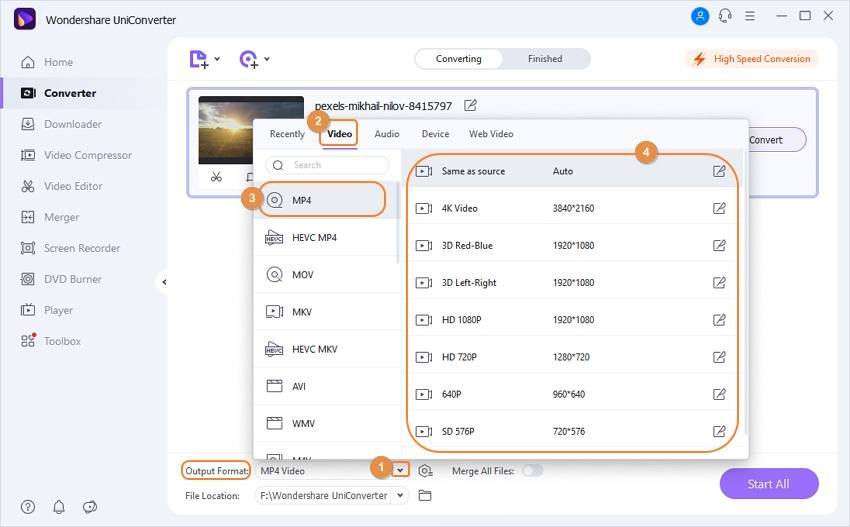Click the edit icon for HD 1080P preset
850x527 pixels.
[x=719, y=320]
